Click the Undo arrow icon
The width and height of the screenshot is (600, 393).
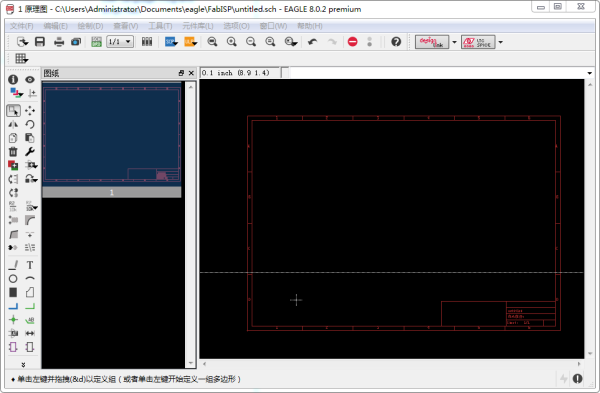pos(313,42)
